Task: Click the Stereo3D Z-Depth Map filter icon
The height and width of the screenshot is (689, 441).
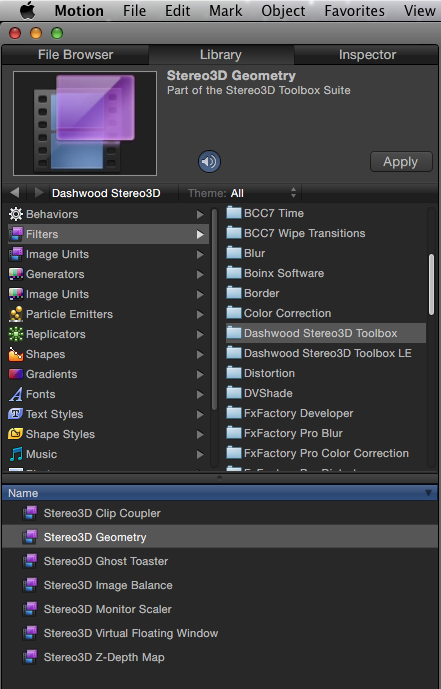Action: (30, 657)
